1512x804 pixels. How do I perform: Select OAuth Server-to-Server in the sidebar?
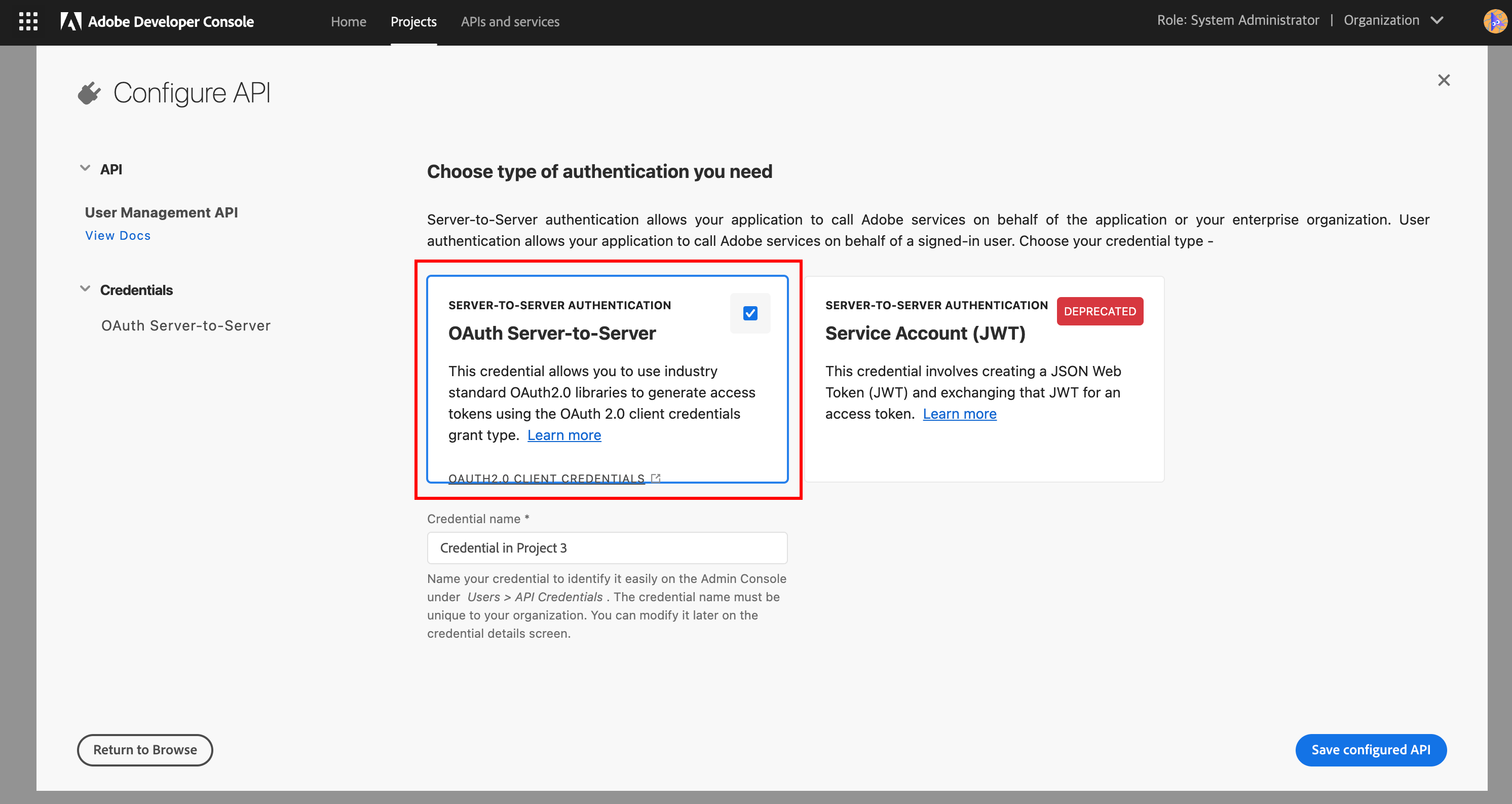(x=186, y=325)
